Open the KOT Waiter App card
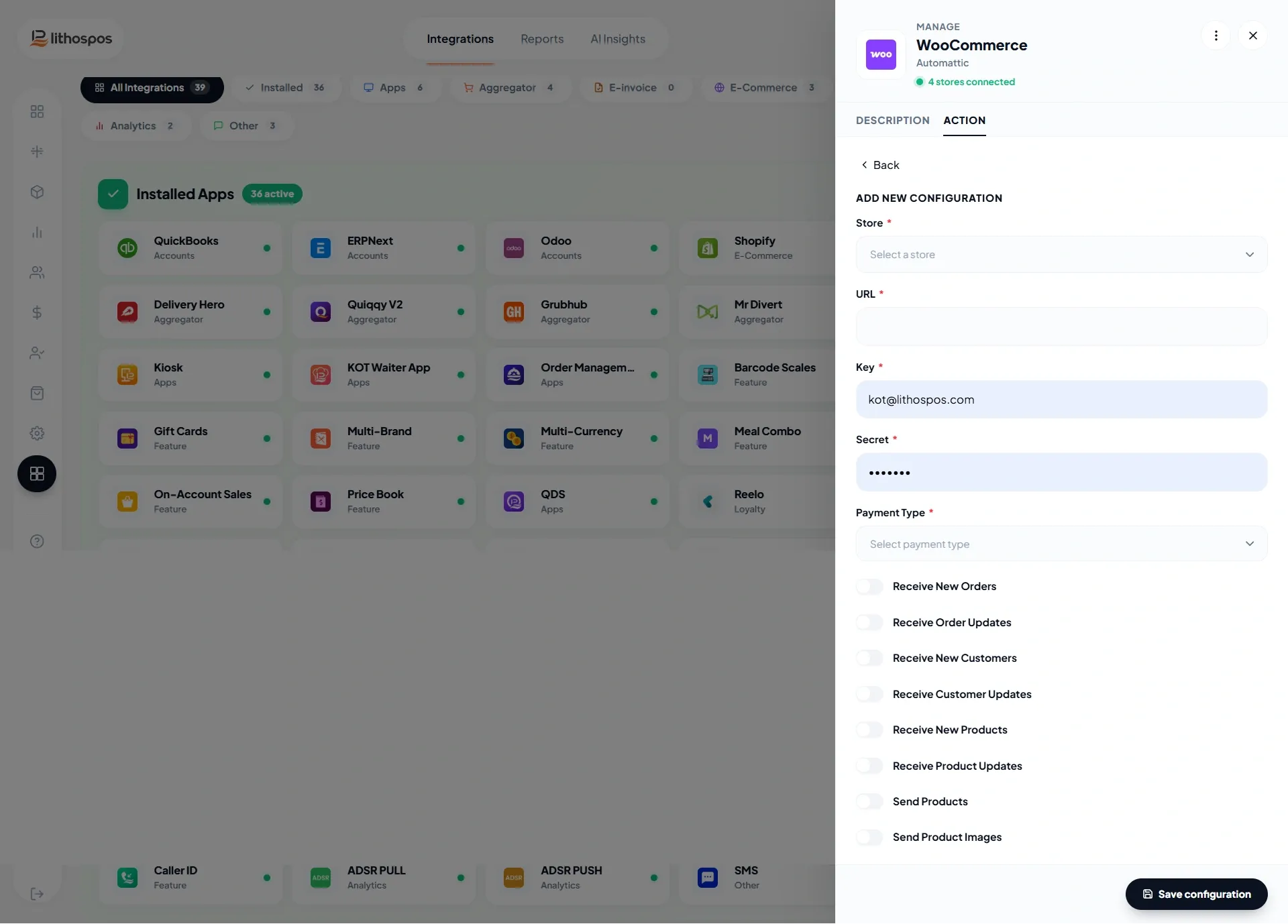1288x924 pixels. tap(384, 375)
